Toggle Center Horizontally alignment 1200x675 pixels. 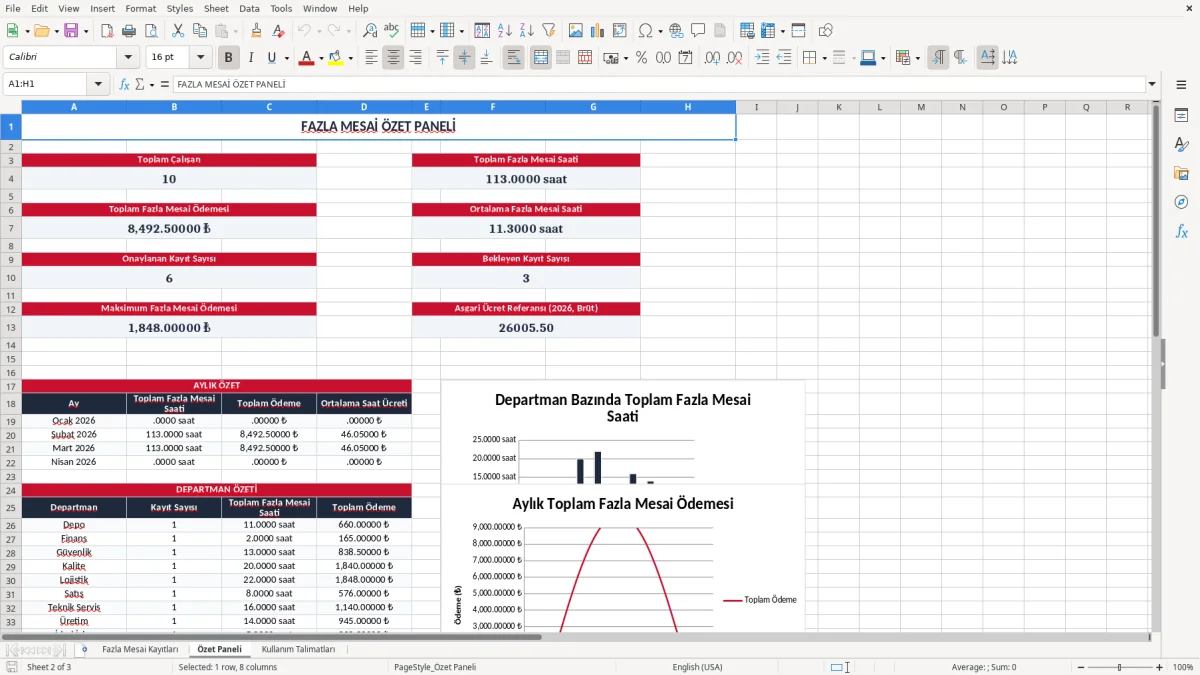(393, 58)
